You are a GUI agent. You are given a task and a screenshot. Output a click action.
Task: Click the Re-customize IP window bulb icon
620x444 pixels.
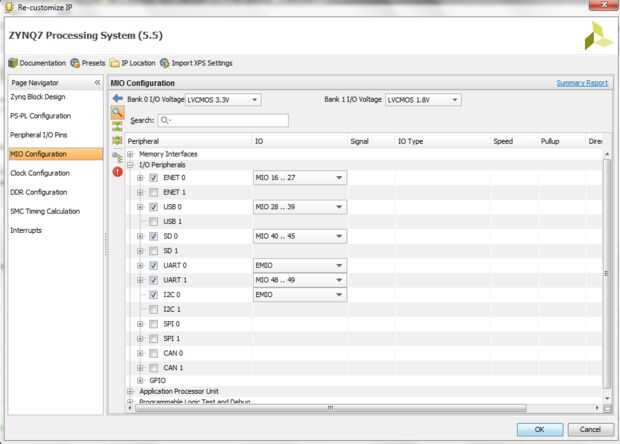[9, 7]
